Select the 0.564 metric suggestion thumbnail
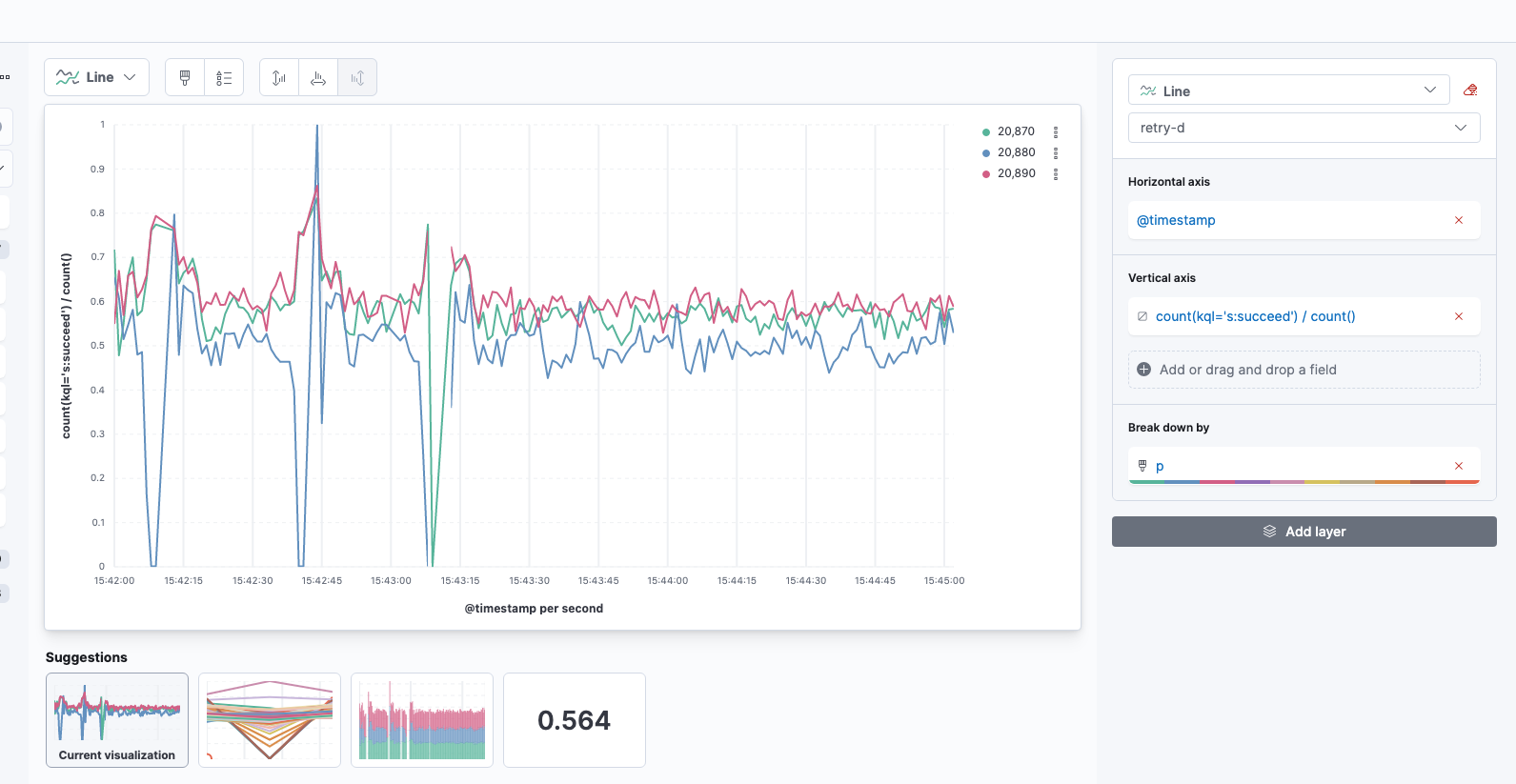Image resolution: width=1516 pixels, height=784 pixels. pyautogui.click(x=574, y=720)
